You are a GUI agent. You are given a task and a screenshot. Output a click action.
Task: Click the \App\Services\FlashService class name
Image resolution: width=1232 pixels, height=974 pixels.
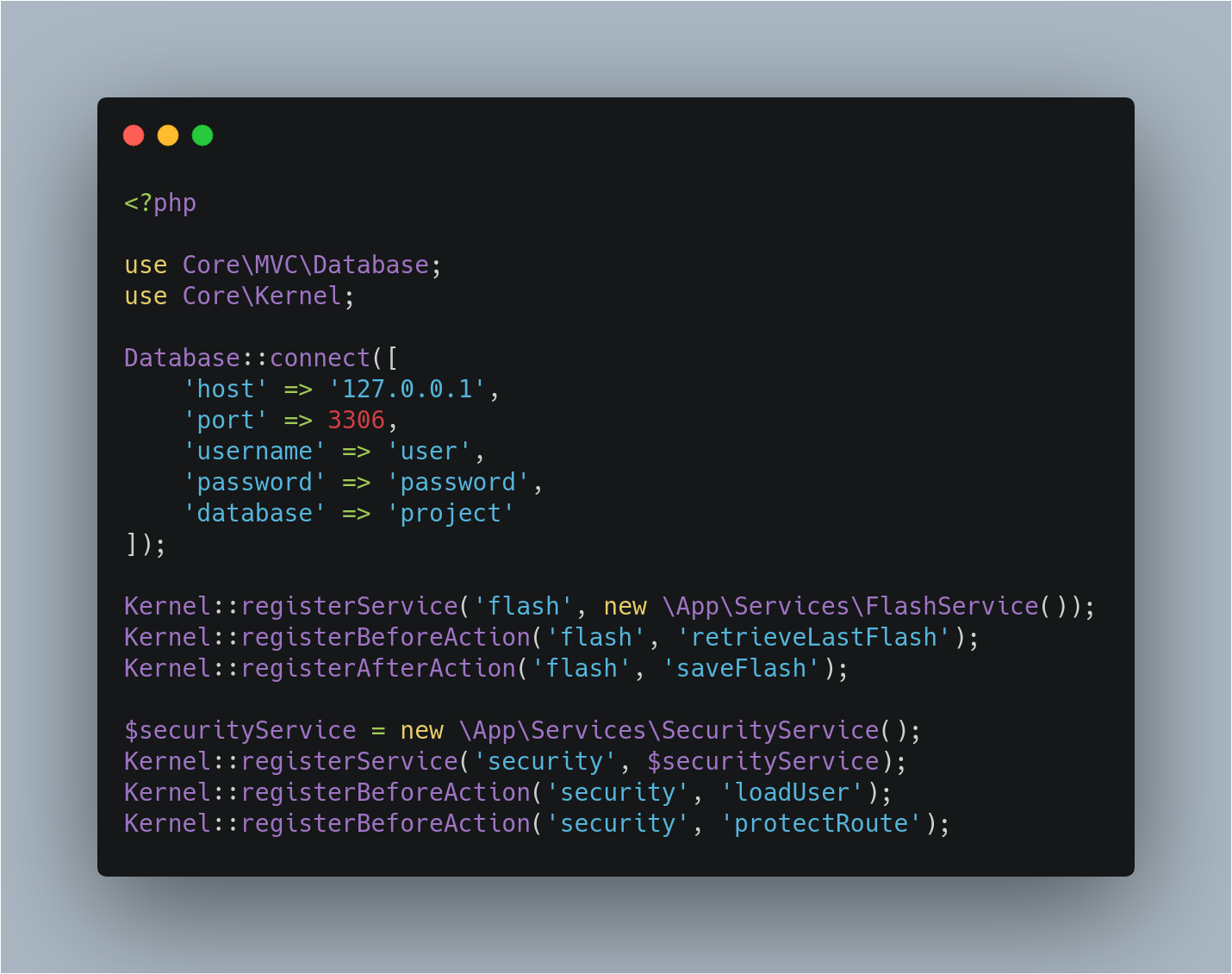[851, 606]
